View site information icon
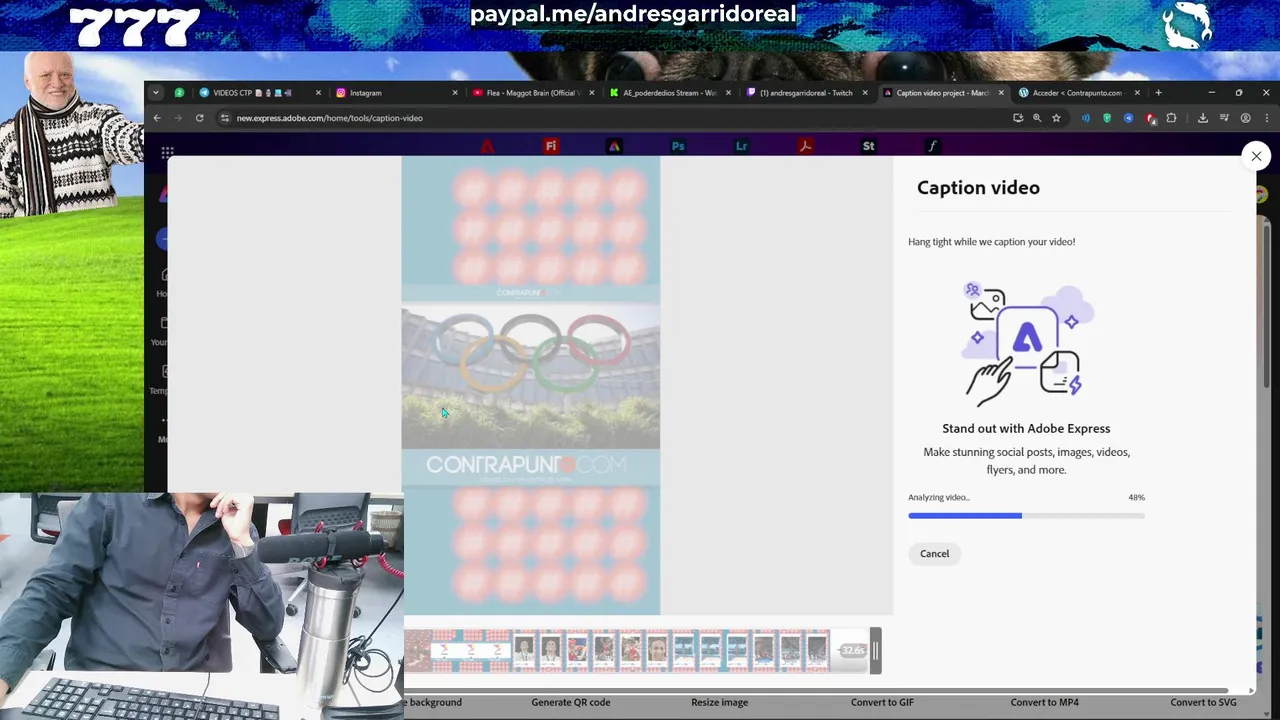This screenshot has height=720, width=1280. [225, 118]
